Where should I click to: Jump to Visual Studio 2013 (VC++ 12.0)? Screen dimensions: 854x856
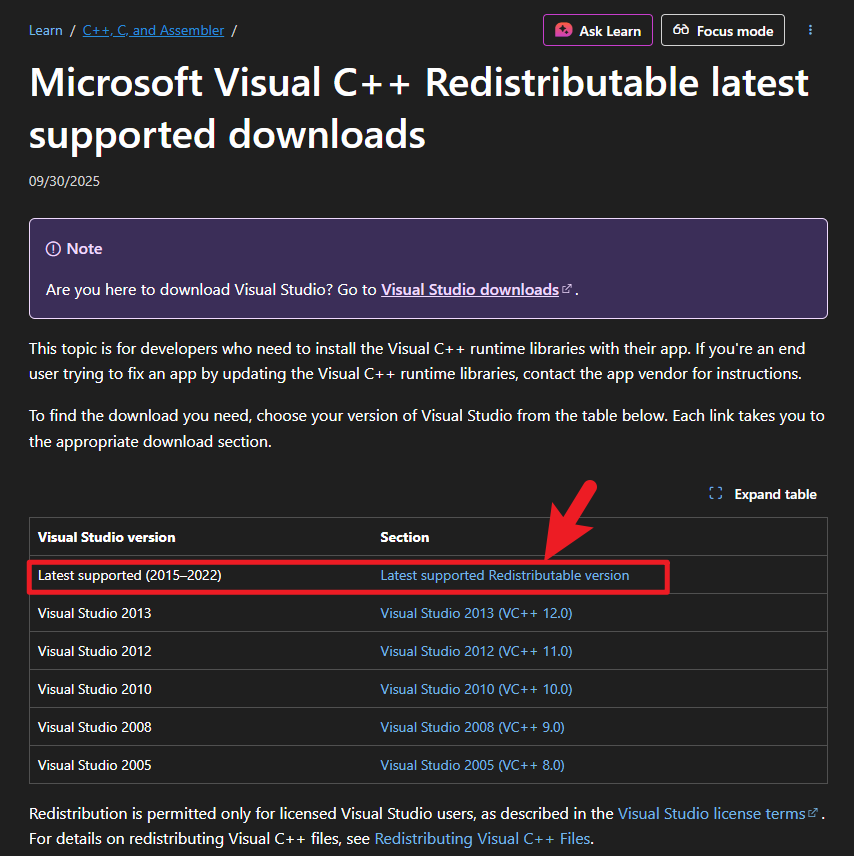click(476, 613)
